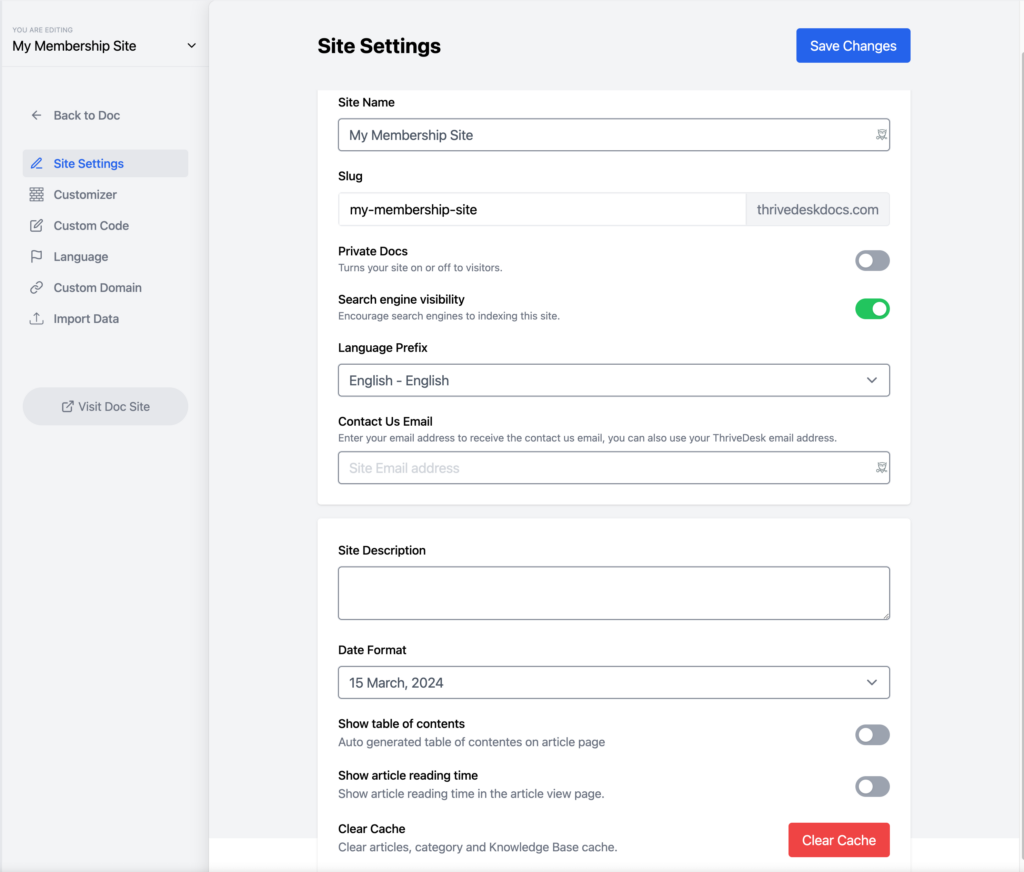Select the Site Settings pencil icon
This screenshot has width=1024, height=872.
tap(38, 163)
